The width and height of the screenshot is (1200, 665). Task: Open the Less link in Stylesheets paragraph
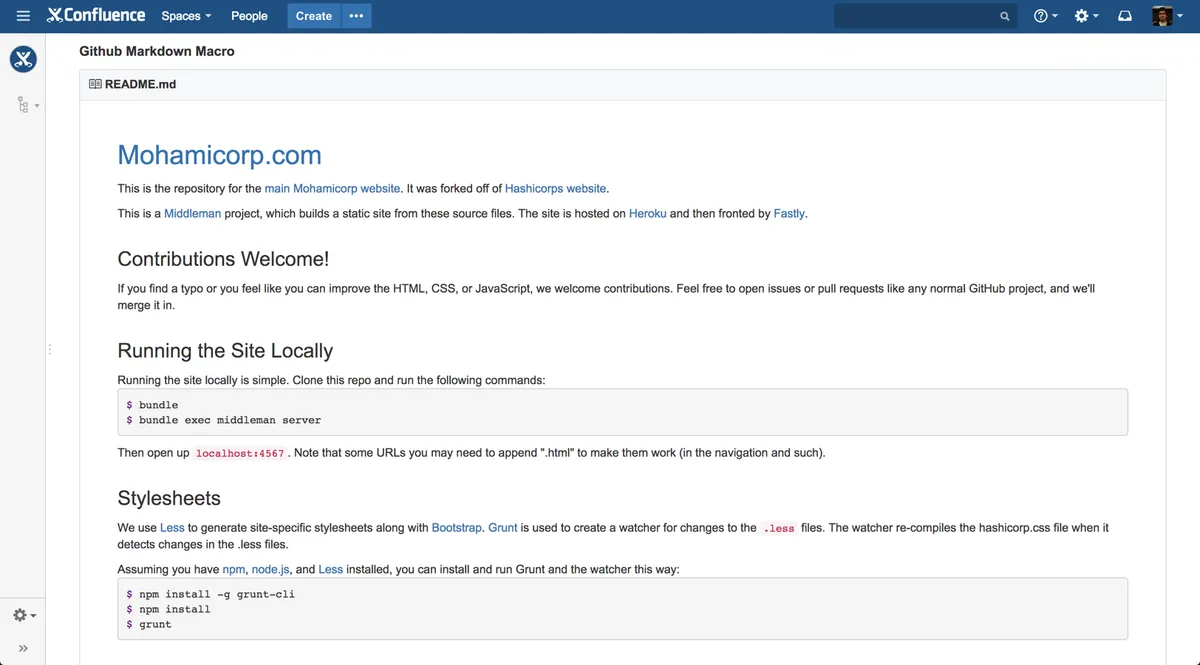pyautogui.click(x=172, y=528)
